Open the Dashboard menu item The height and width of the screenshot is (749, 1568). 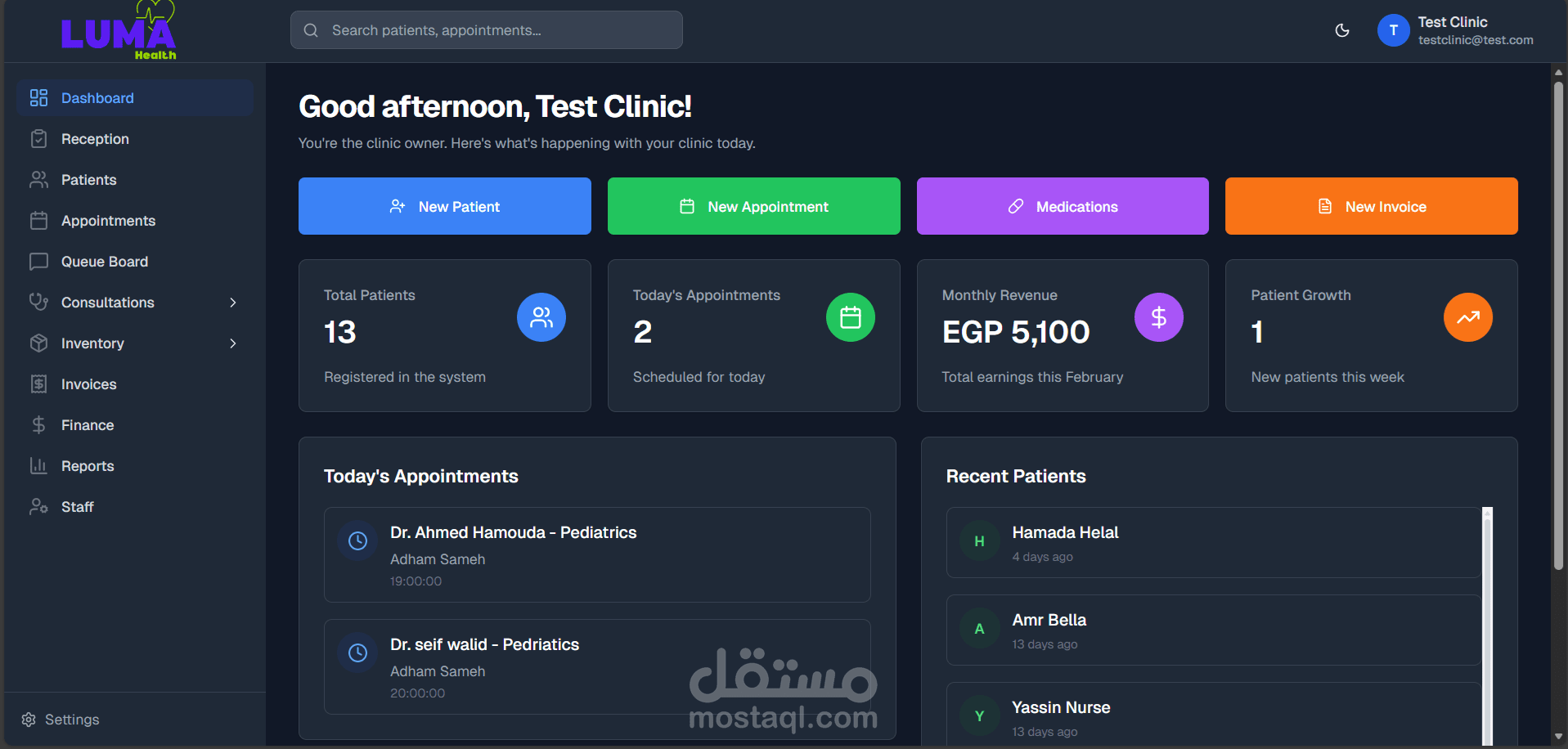(135, 98)
